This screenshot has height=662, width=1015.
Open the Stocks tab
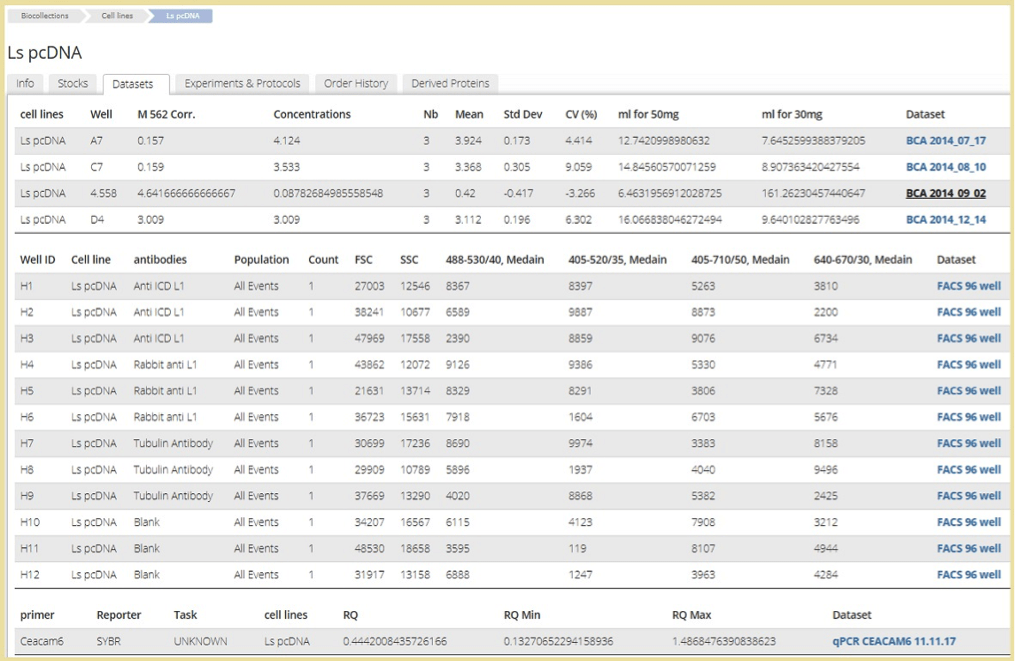[73, 84]
